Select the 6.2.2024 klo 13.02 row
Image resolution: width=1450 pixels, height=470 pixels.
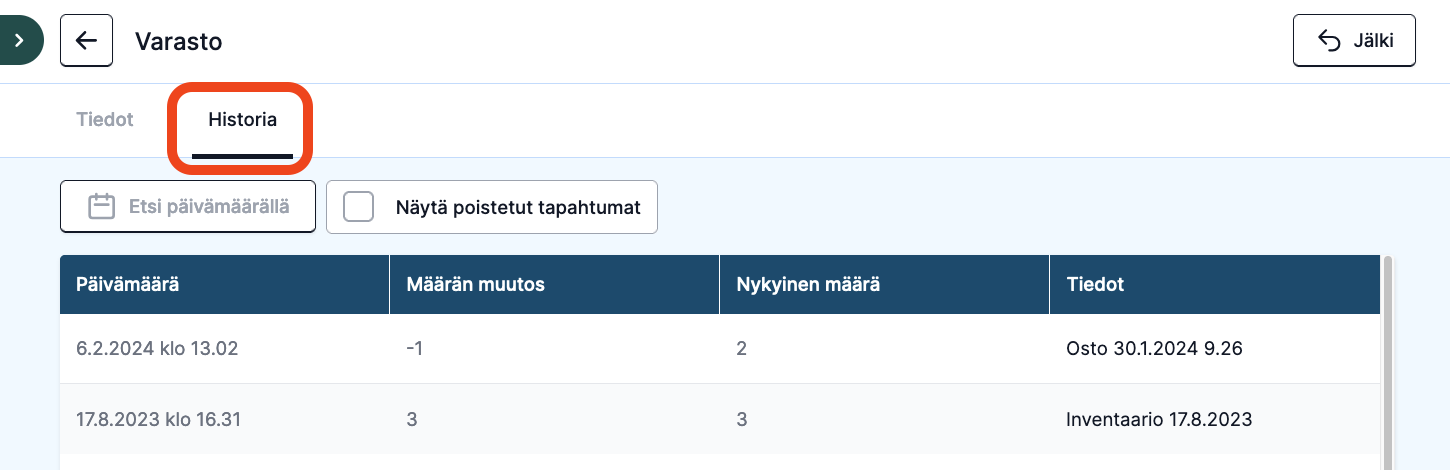tap(720, 349)
